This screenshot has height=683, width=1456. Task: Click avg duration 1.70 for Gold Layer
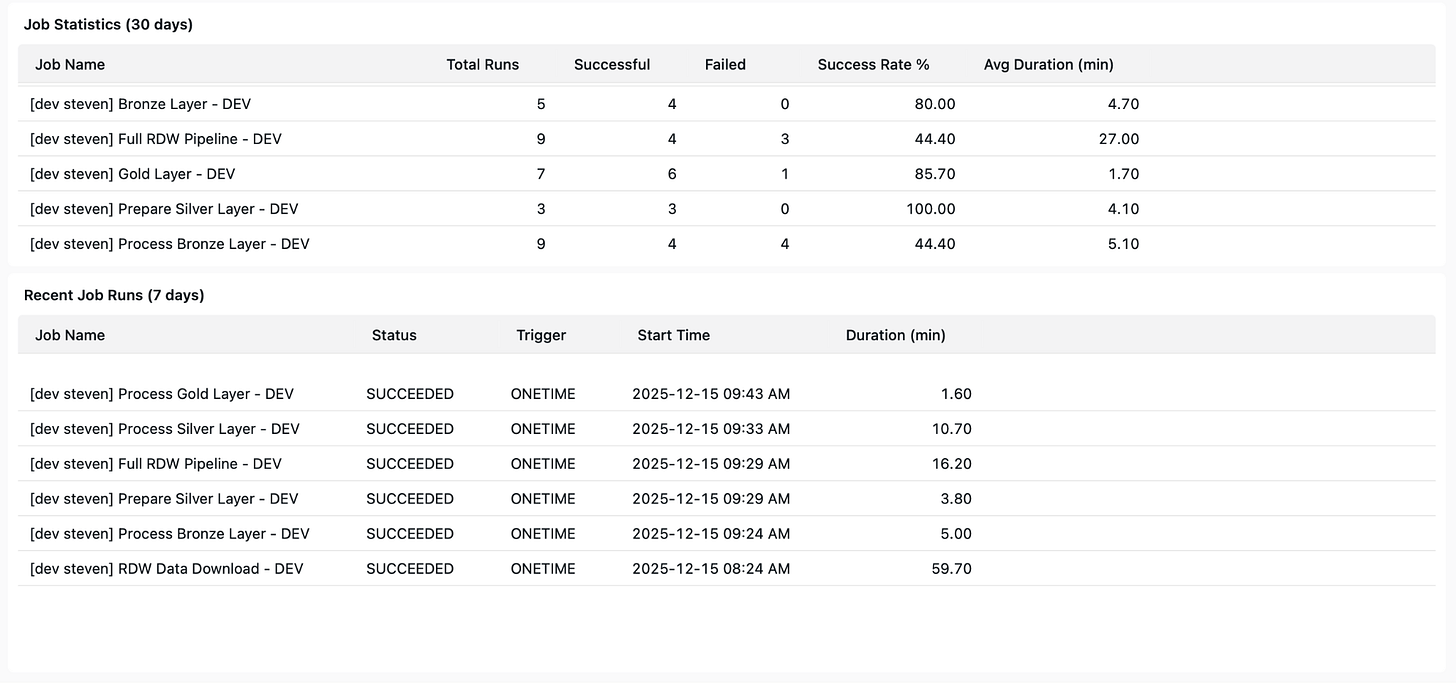pos(1123,174)
